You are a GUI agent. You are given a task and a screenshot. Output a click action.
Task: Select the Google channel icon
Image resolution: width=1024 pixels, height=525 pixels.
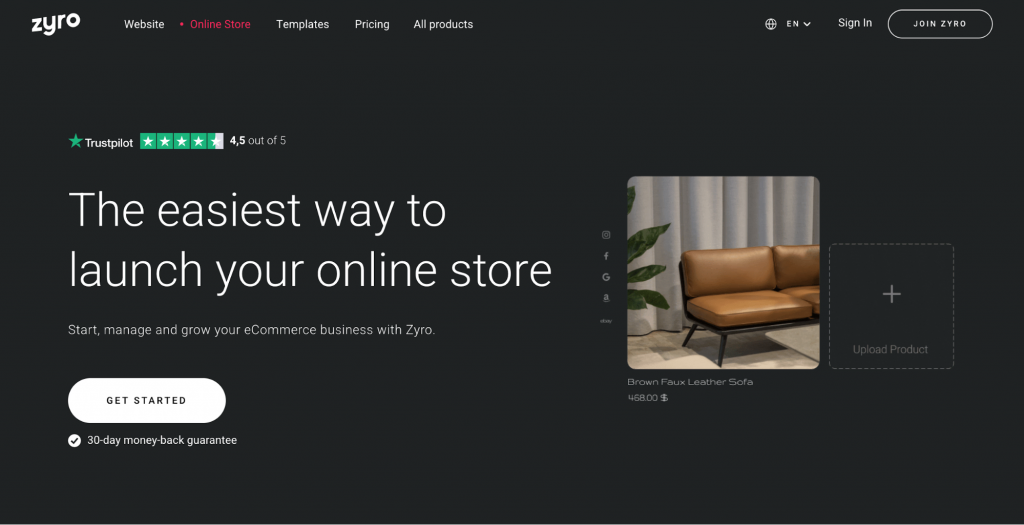[606, 277]
